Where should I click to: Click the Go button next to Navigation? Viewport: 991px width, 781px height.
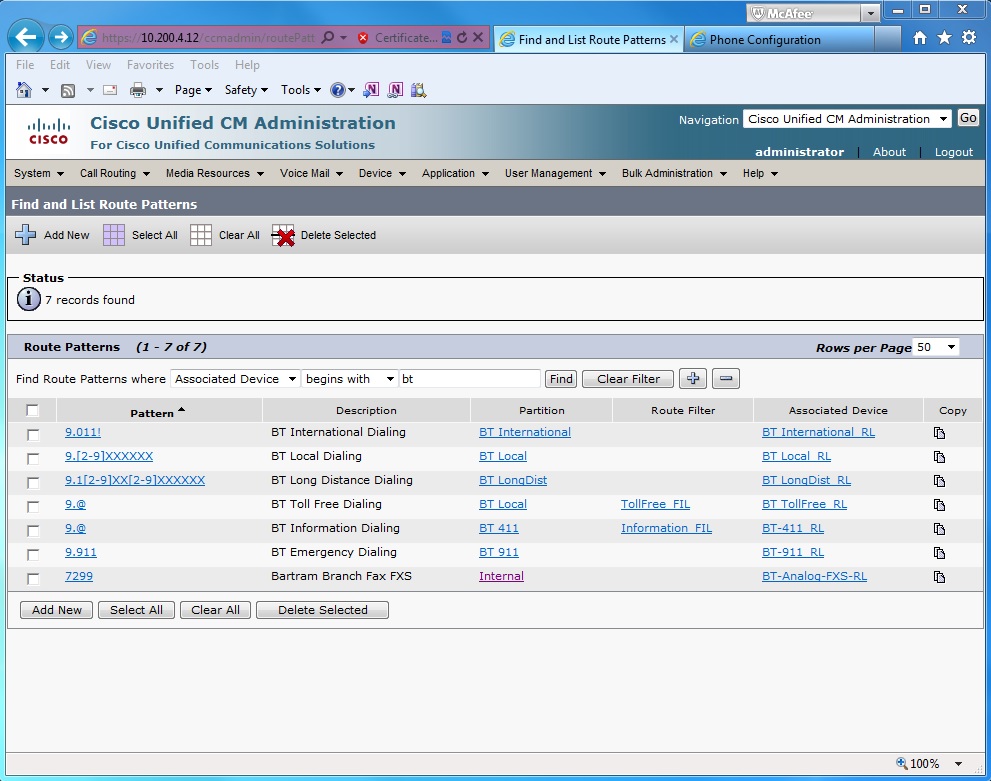pyautogui.click(x=968, y=118)
